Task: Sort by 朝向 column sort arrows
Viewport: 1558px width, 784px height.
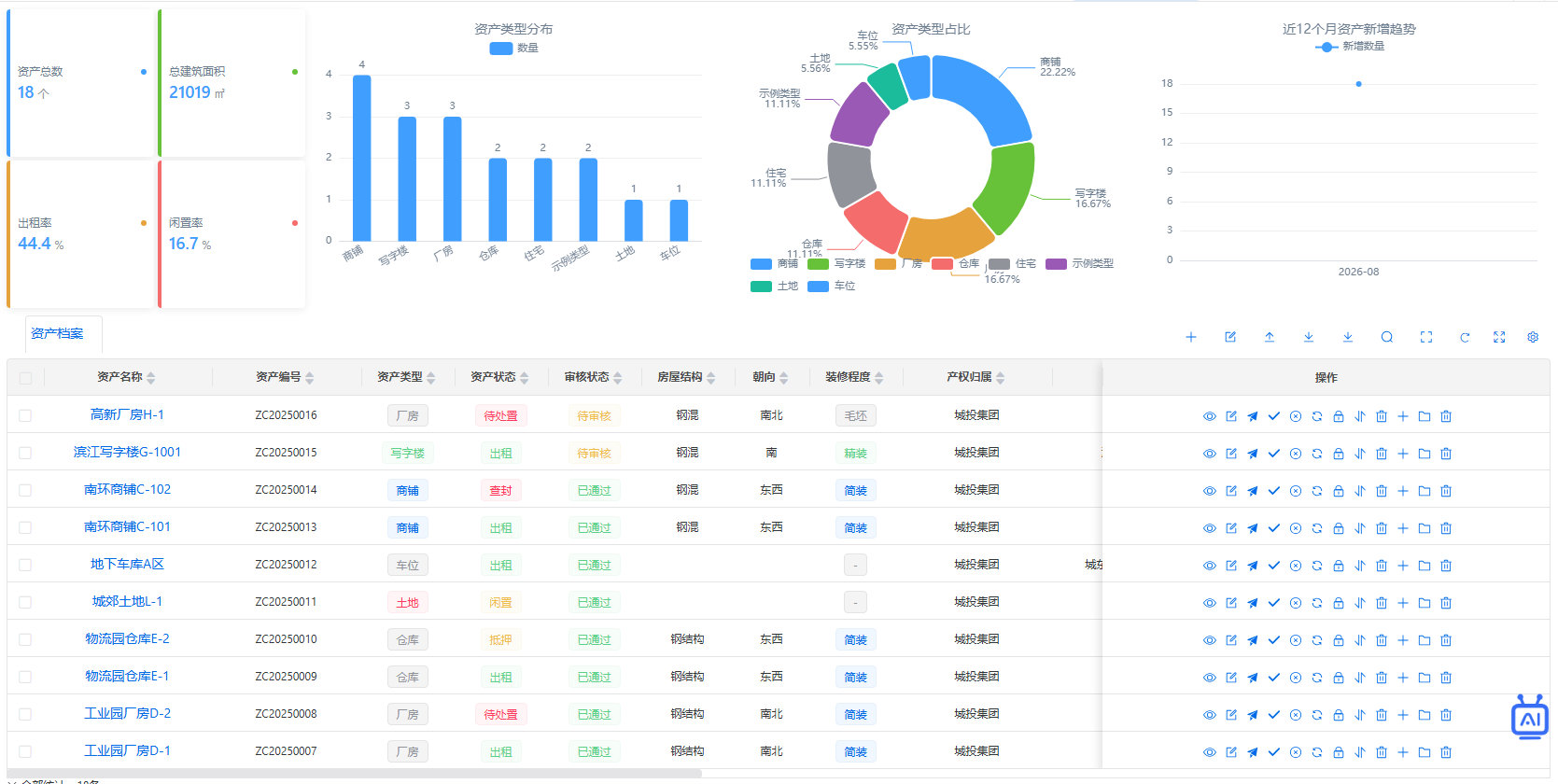Action: click(784, 378)
